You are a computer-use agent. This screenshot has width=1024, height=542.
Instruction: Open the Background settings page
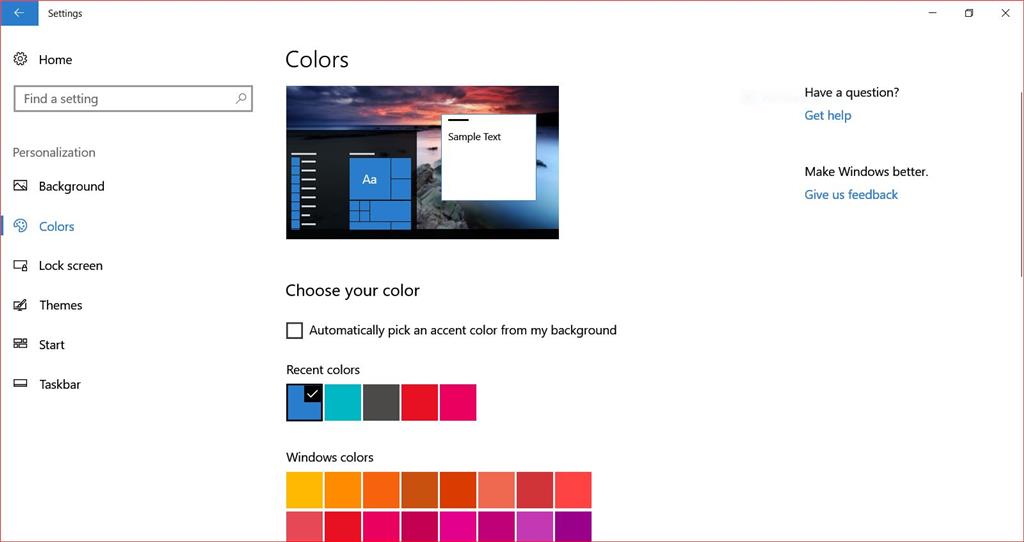pos(71,186)
